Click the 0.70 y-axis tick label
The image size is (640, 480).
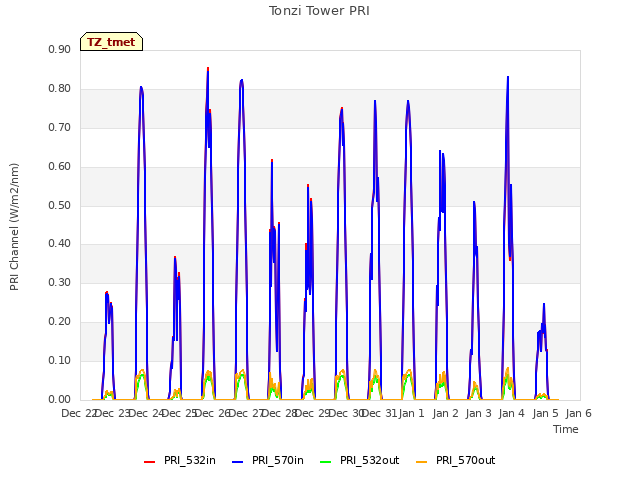60,127
